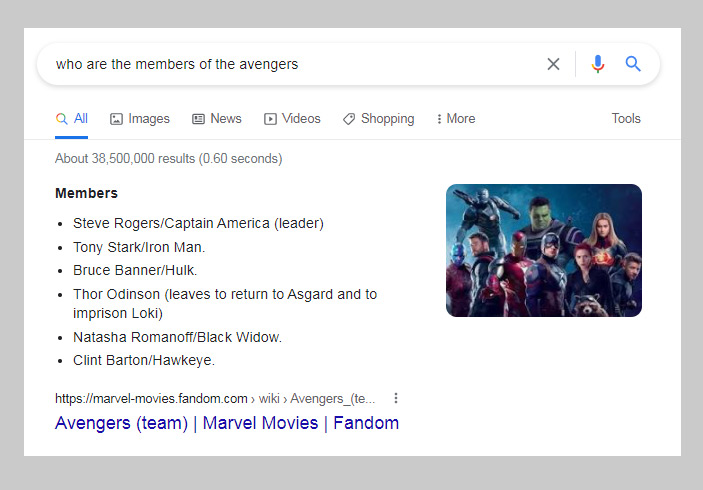Click the tag icon of the Shopping tab
This screenshot has height=490, width=703.
349,119
